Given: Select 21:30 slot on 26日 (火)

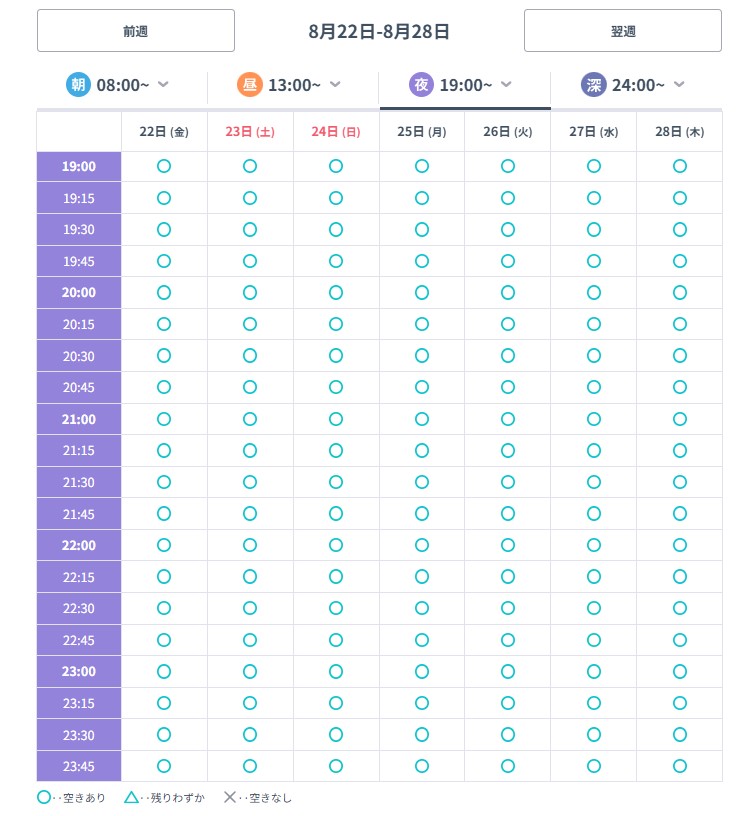Looking at the screenshot, I should pyautogui.click(x=508, y=482).
